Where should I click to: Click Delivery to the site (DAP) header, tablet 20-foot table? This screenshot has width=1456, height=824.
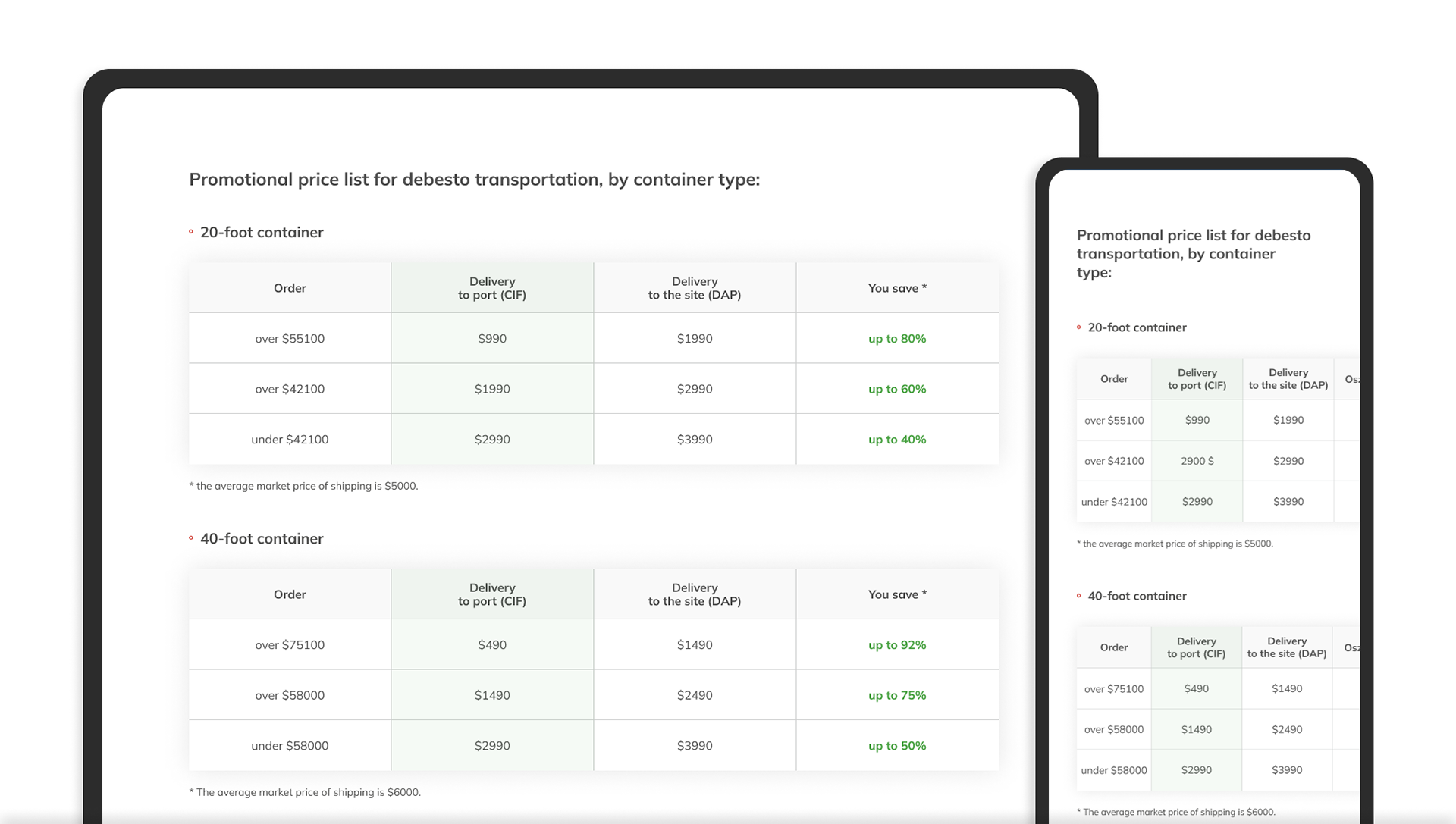tap(695, 288)
